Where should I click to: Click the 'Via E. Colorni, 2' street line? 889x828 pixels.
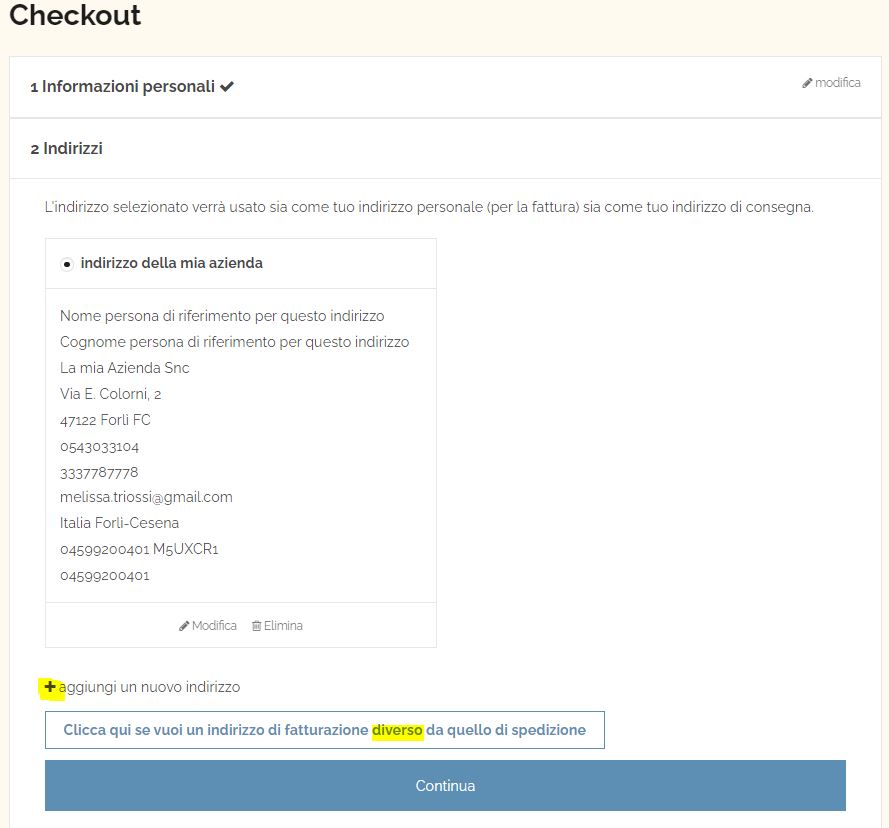click(x=111, y=394)
